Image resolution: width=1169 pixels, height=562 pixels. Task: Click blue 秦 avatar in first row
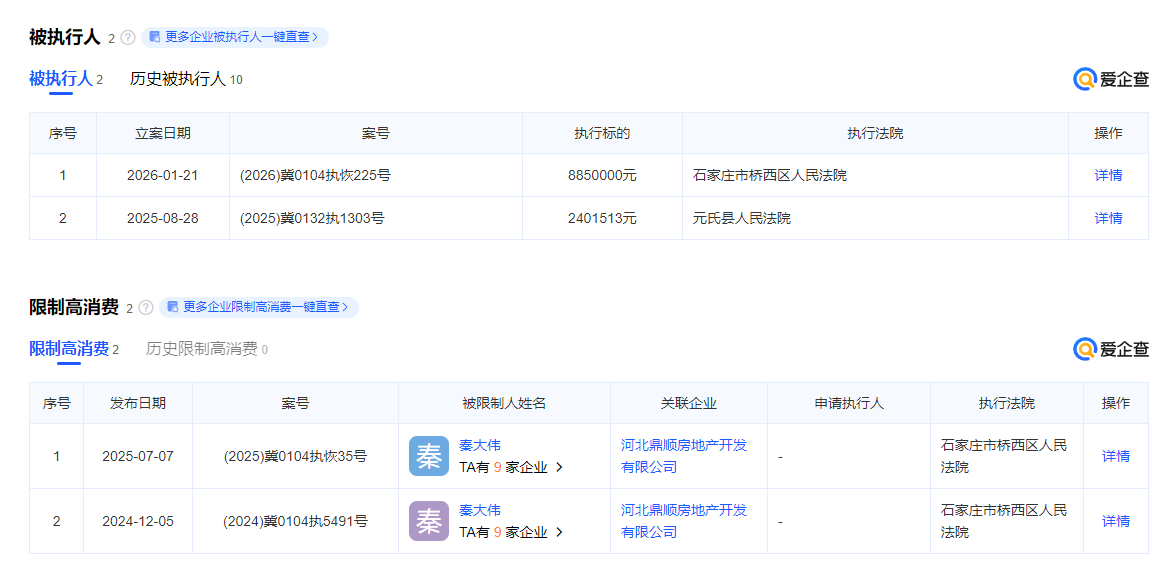(429, 456)
